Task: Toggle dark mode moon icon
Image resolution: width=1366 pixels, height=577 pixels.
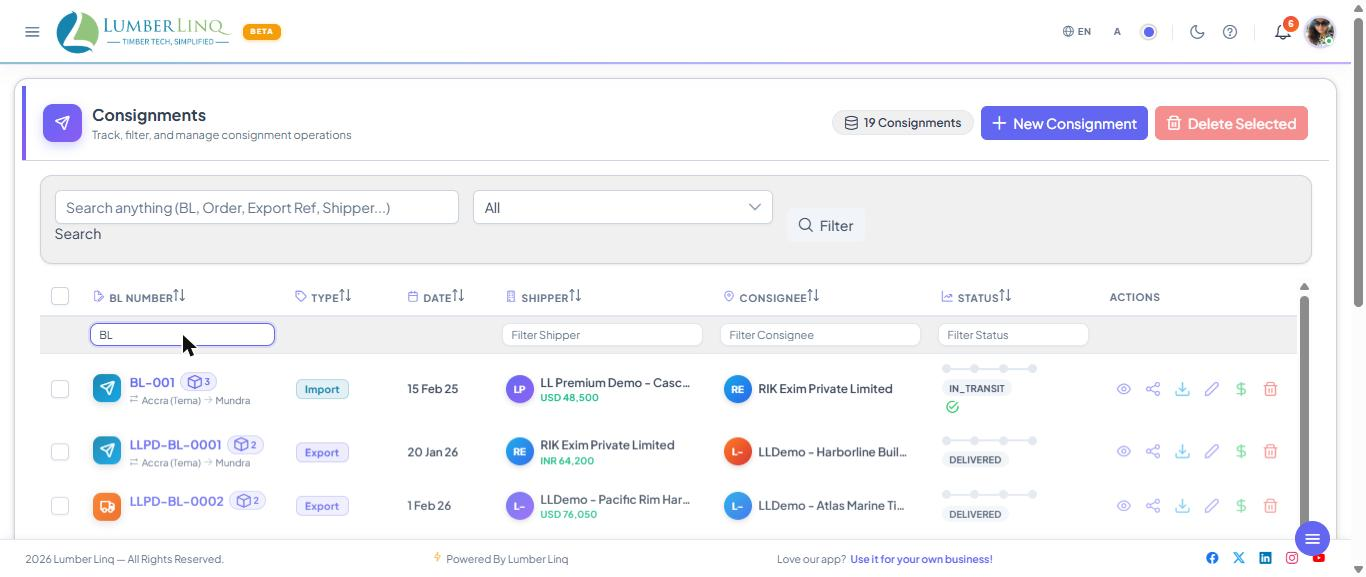Action: click(x=1197, y=32)
